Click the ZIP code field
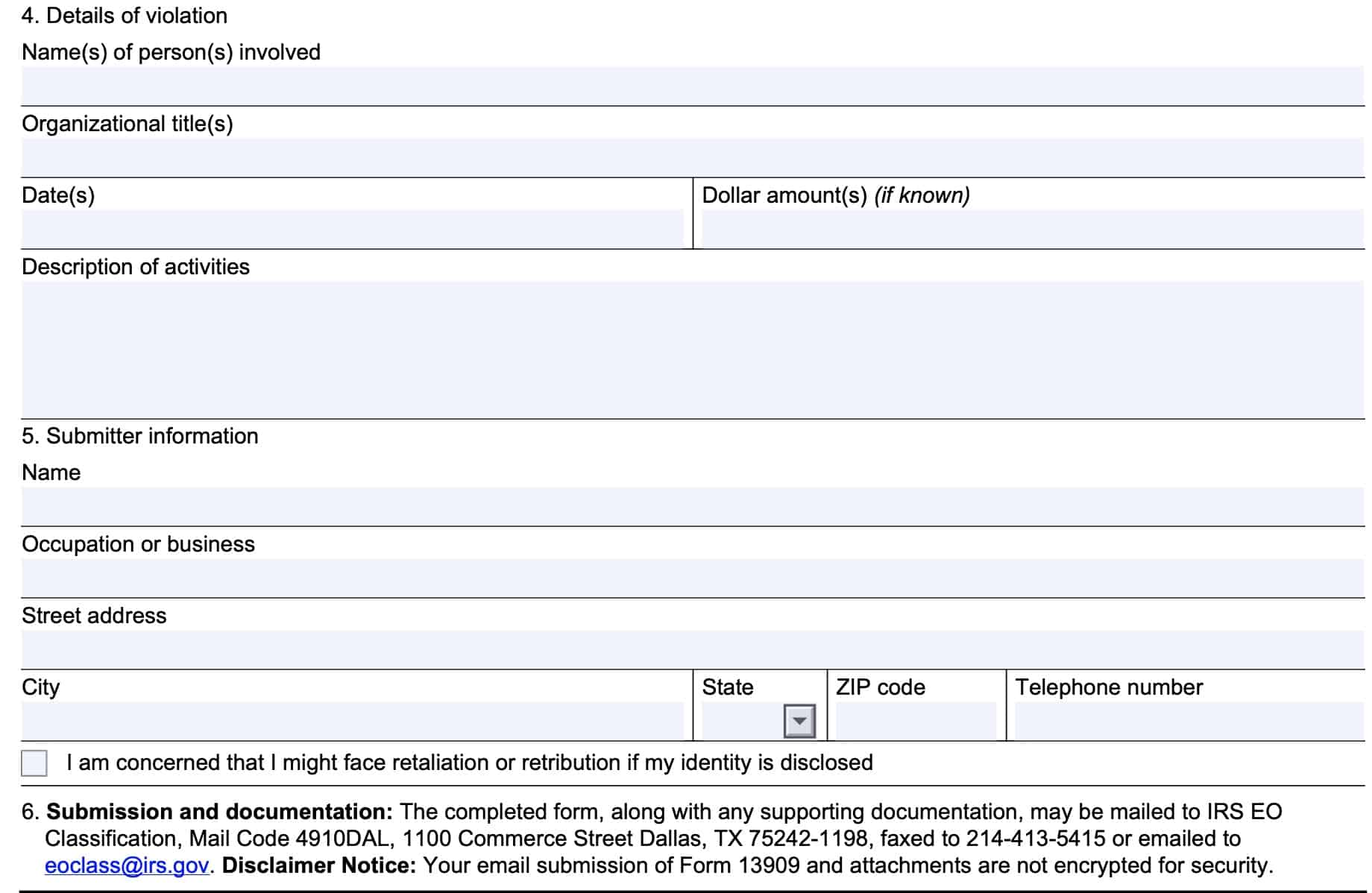This screenshot has width=1372, height=893. click(x=916, y=721)
